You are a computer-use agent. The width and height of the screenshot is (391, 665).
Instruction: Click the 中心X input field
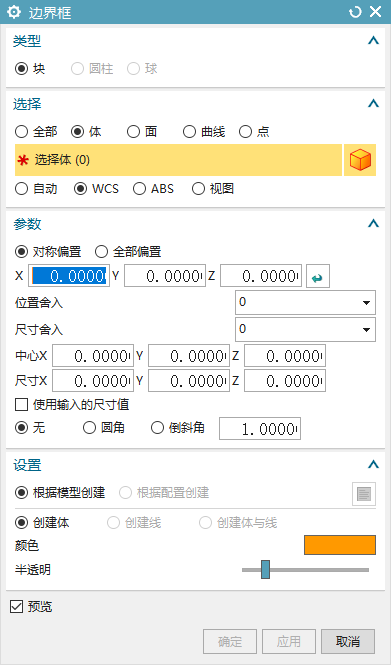click(x=93, y=356)
